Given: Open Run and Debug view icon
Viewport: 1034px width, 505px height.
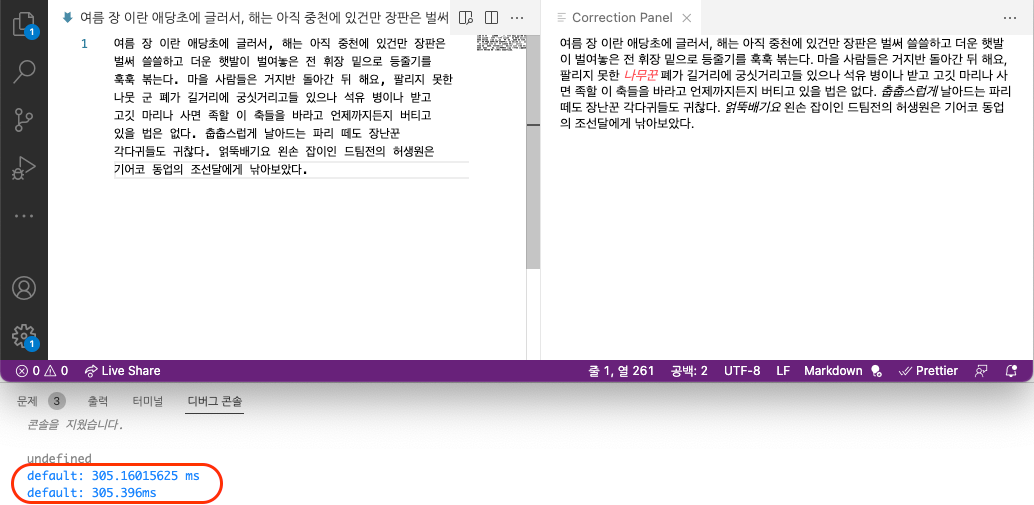Looking at the screenshot, I should (x=24, y=169).
